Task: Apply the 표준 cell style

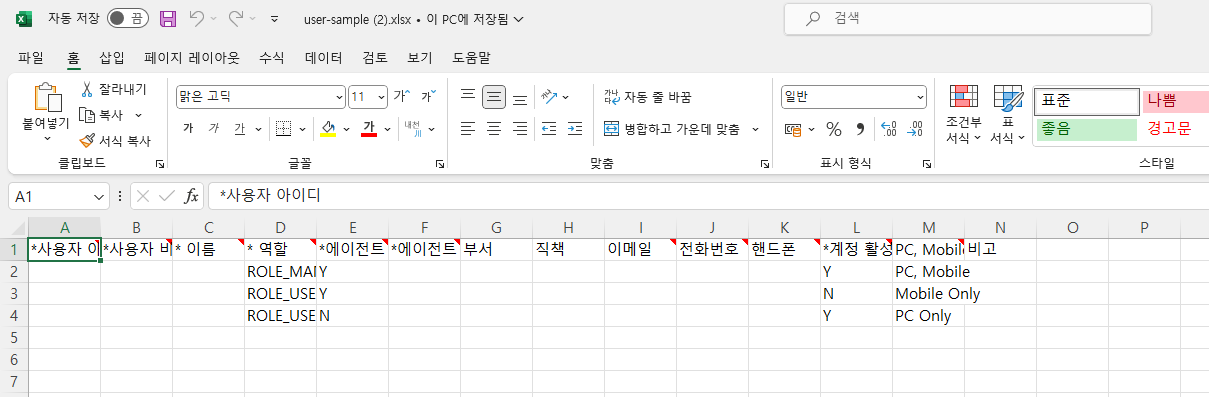Action: (1087, 101)
